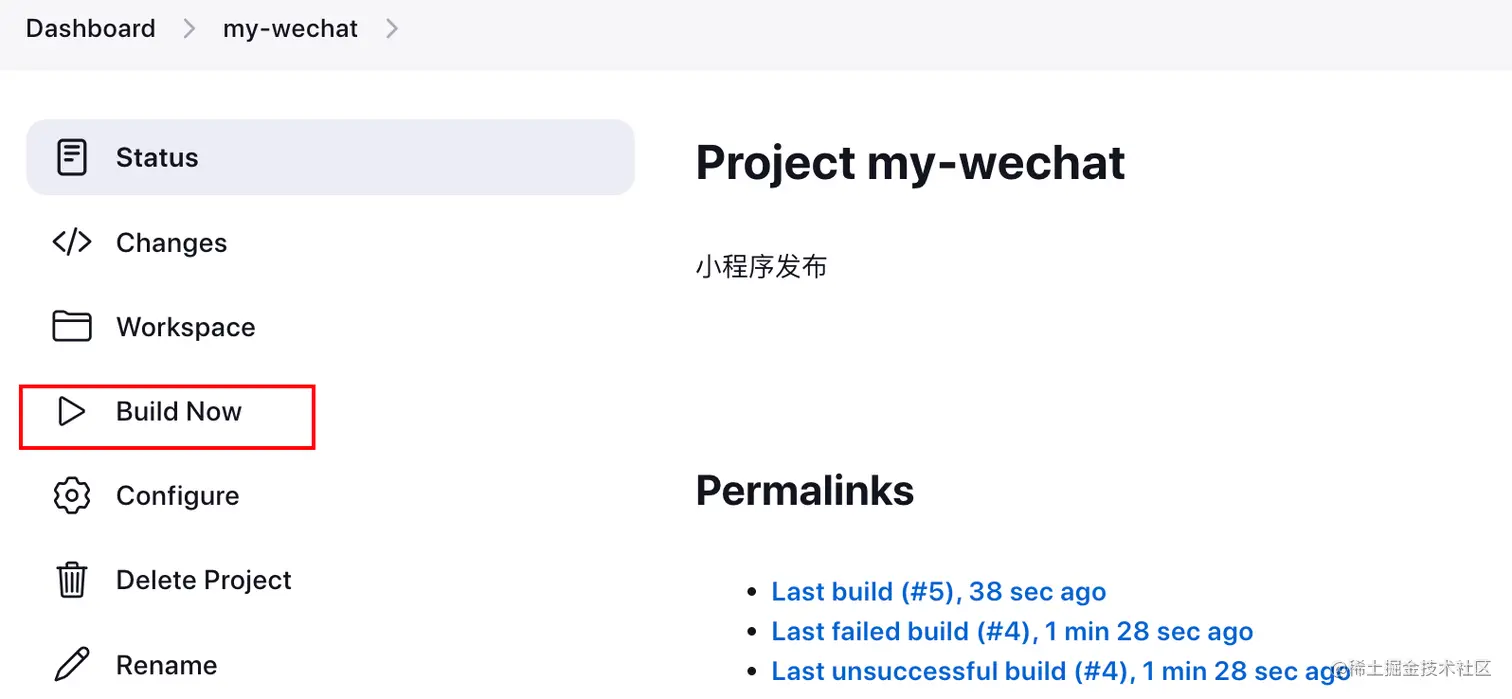1512x699 pixels.
Task: Choose Delete Project in the sidebar
Action: click(x=203, y=580)
